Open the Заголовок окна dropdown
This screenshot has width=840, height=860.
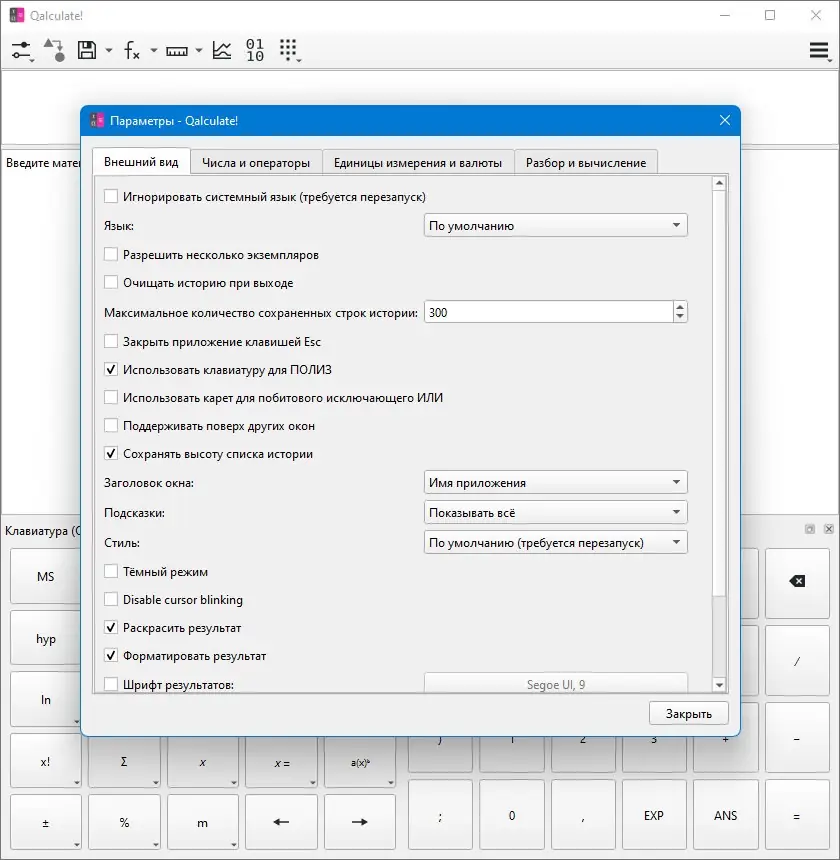click(x=555, y=483)
